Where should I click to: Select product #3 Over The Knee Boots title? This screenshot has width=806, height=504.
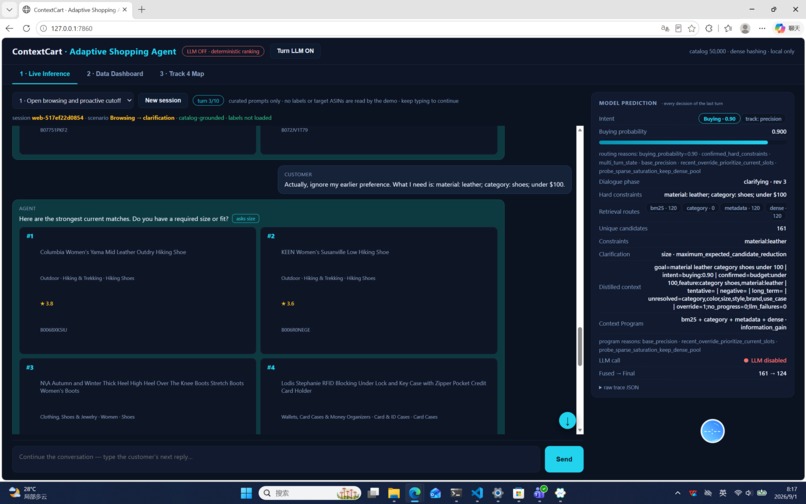[142, 387]
